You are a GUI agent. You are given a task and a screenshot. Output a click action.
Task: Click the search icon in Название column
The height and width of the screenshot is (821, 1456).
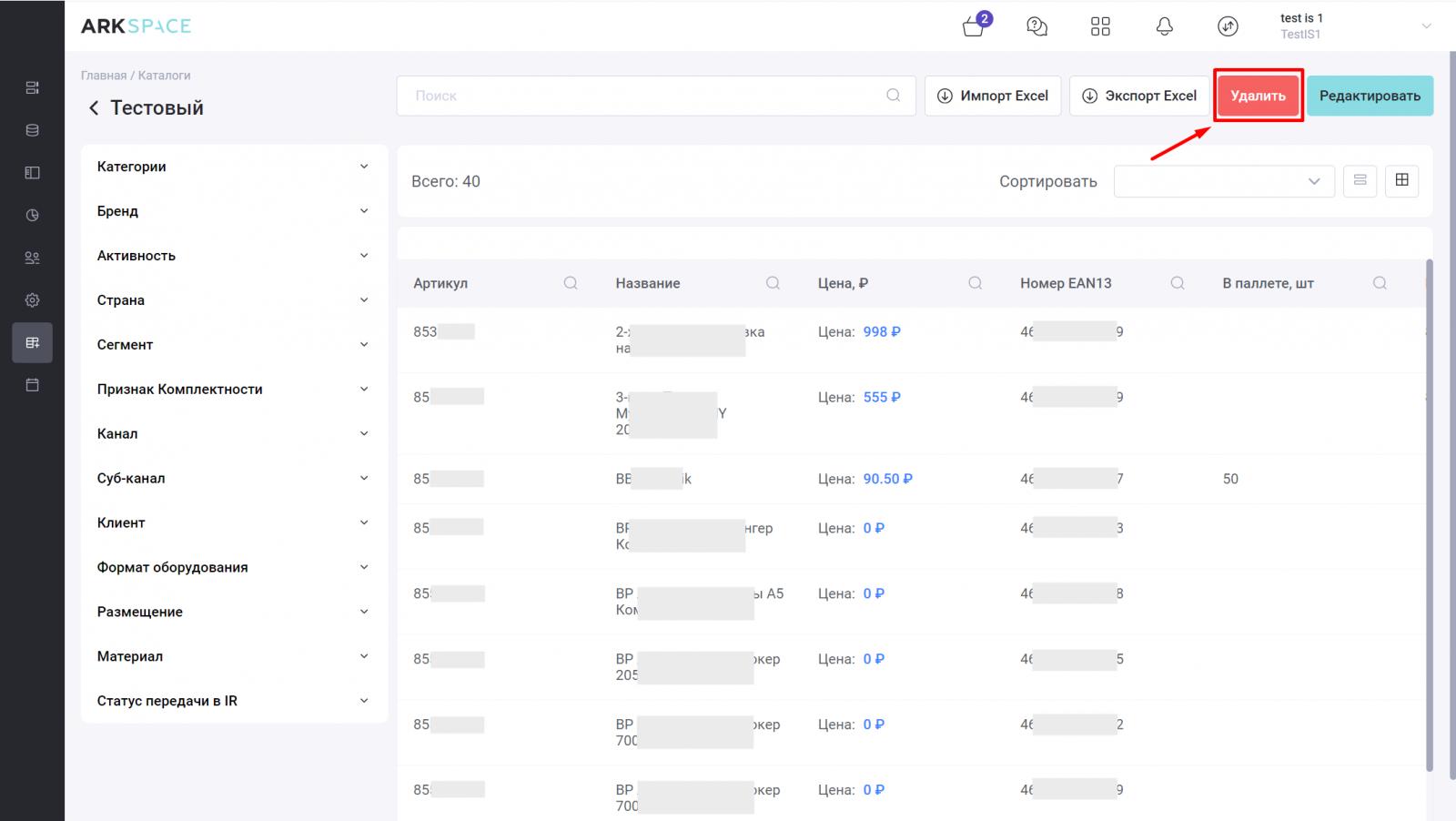coord(773,283)
